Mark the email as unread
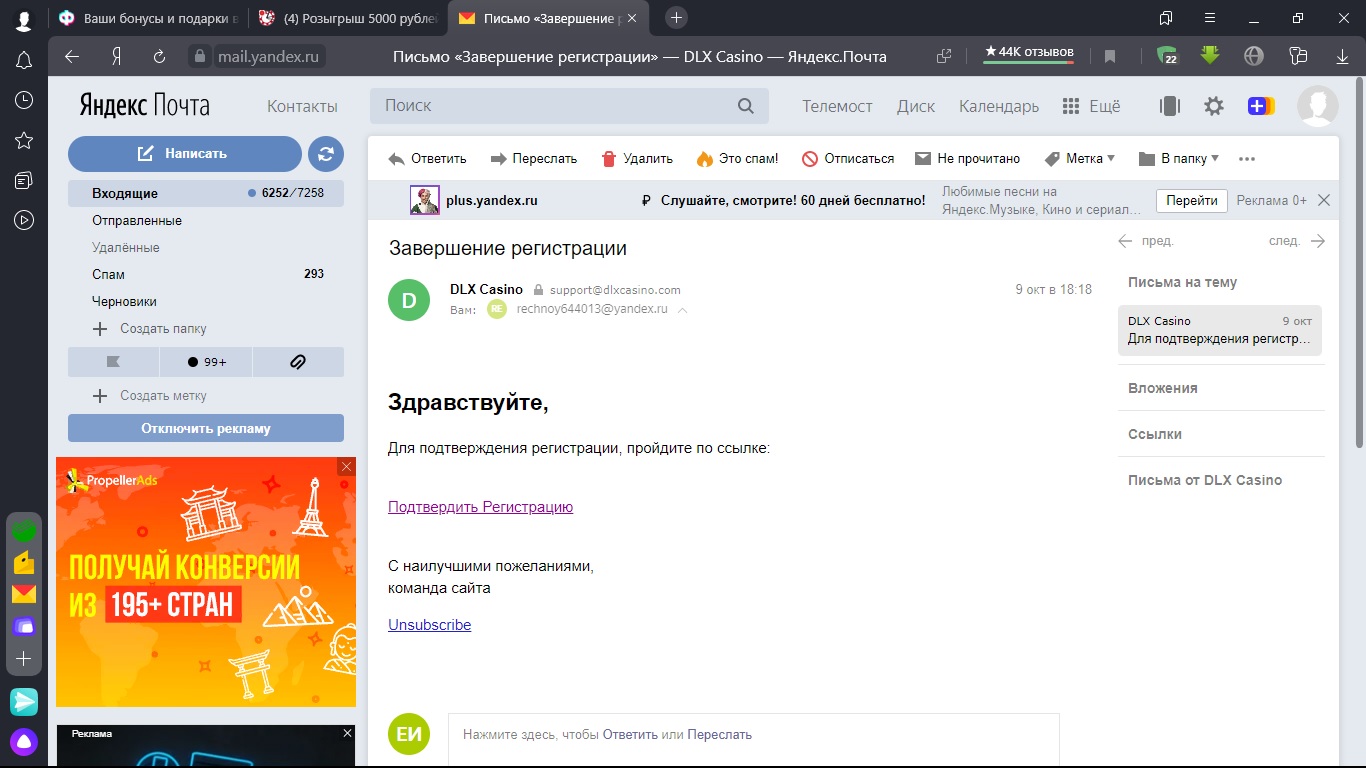Viewport: 1366px width, 768px height. pos(967,158)
